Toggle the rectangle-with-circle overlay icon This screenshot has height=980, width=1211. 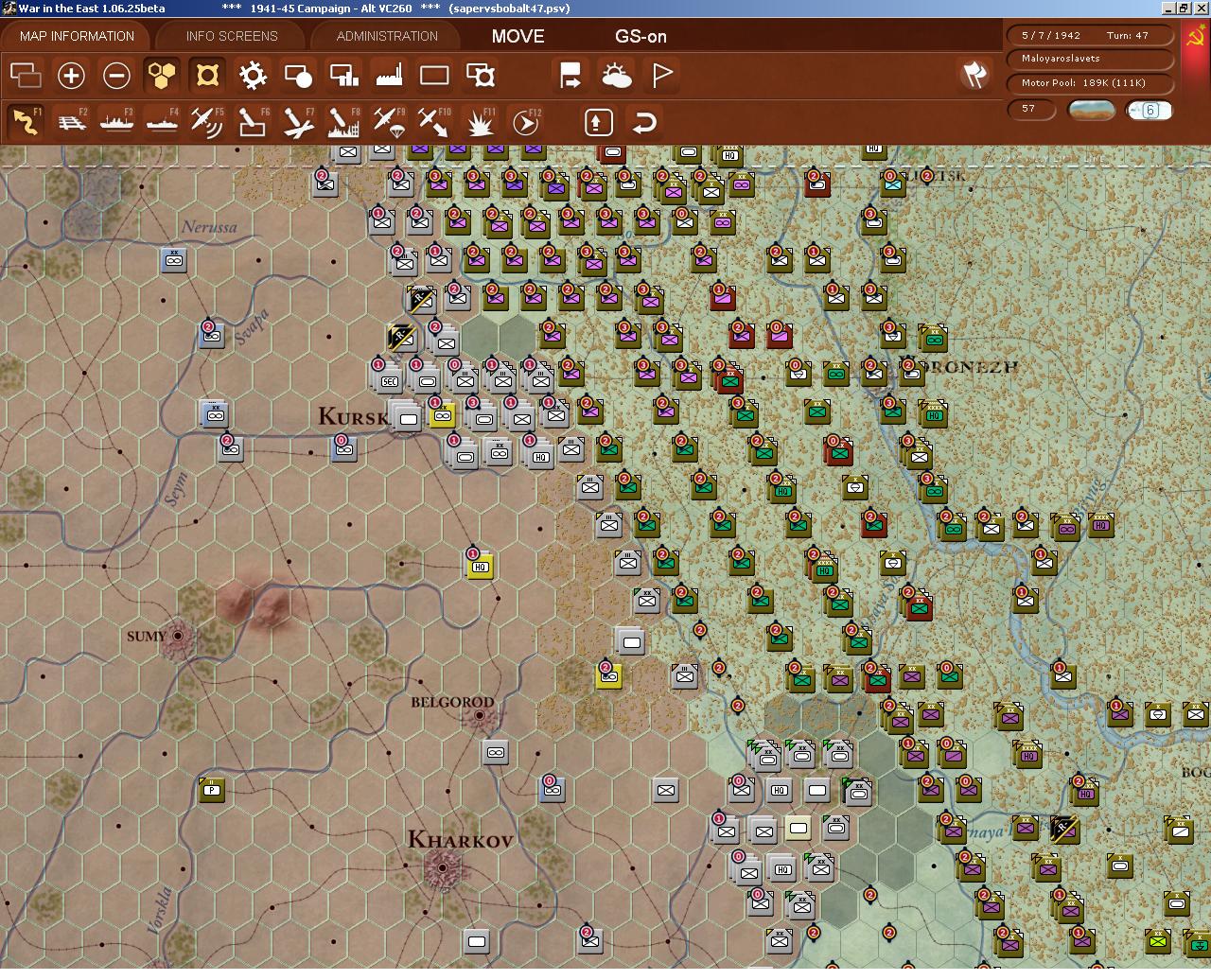[298, 75]
